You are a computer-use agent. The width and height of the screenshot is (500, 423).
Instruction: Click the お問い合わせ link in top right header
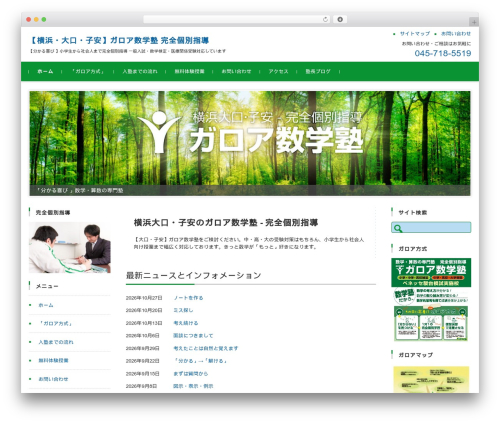pyautogui.click(x=456, y=34)
